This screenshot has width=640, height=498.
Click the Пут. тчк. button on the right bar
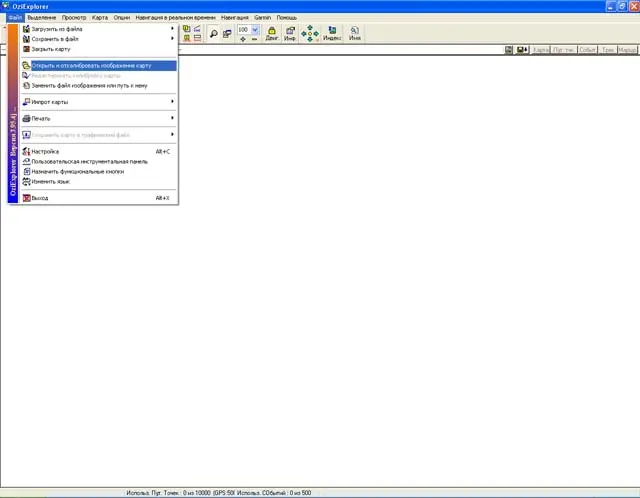pyautogui.click(x=564, y=50)
